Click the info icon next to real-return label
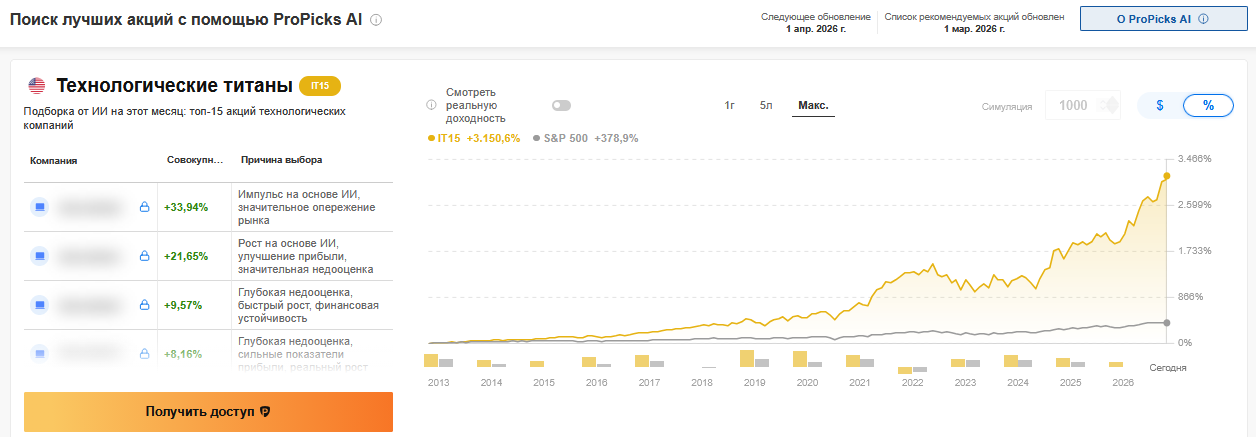Image resolution: width=1256 pixels, height=437 pixels. (x=432, y=105)
